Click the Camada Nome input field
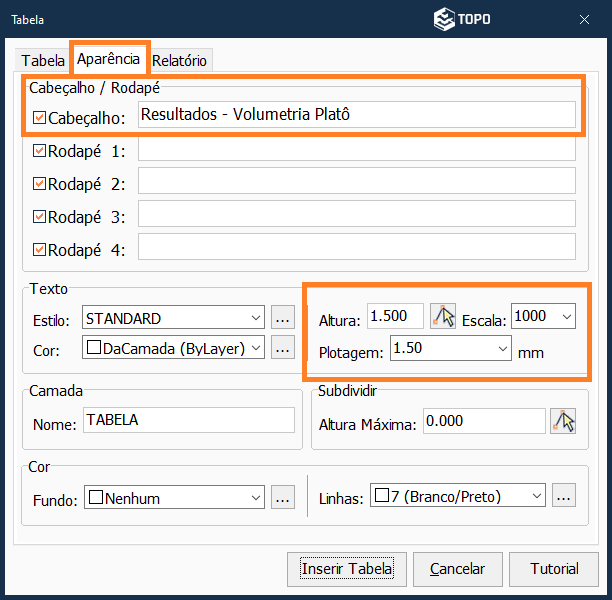Viewport: 612px width, 600px height. click(188, 421)
